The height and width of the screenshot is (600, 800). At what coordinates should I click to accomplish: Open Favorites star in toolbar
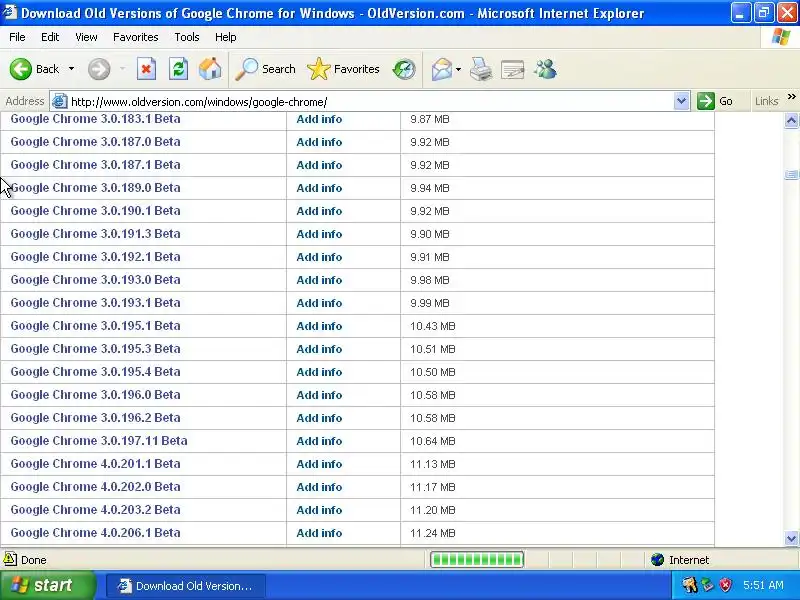(319, 69)
